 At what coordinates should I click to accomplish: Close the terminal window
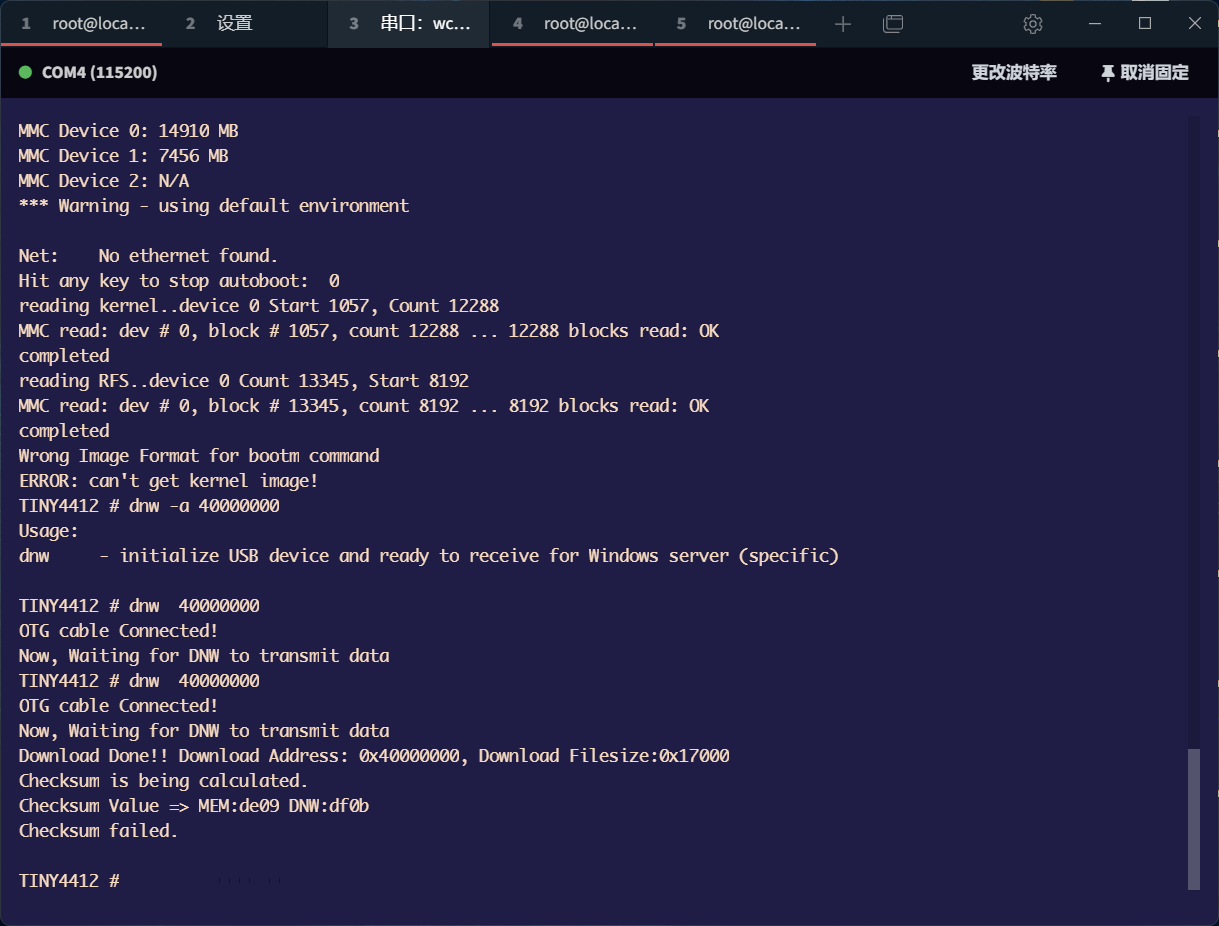[x=1194, y=24]
